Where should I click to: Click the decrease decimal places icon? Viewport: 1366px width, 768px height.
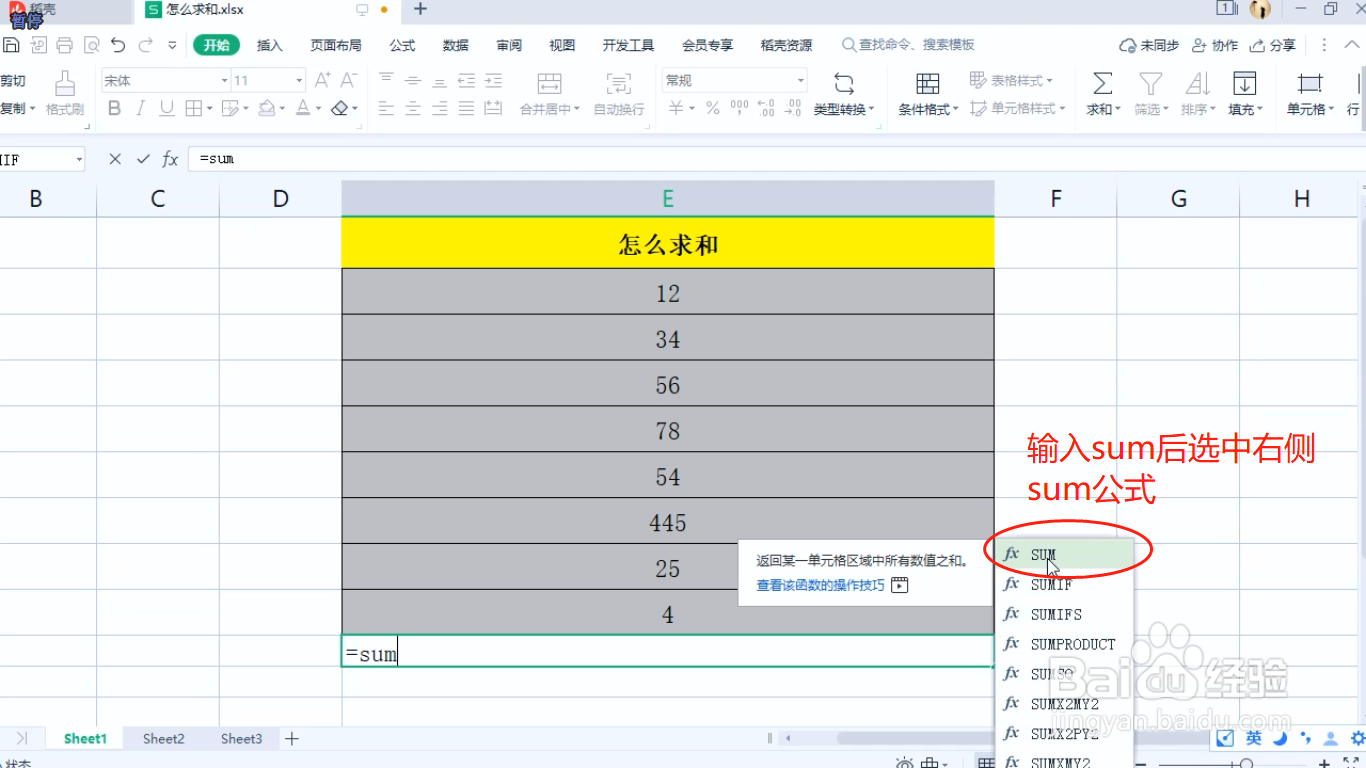tap(794, 108)
